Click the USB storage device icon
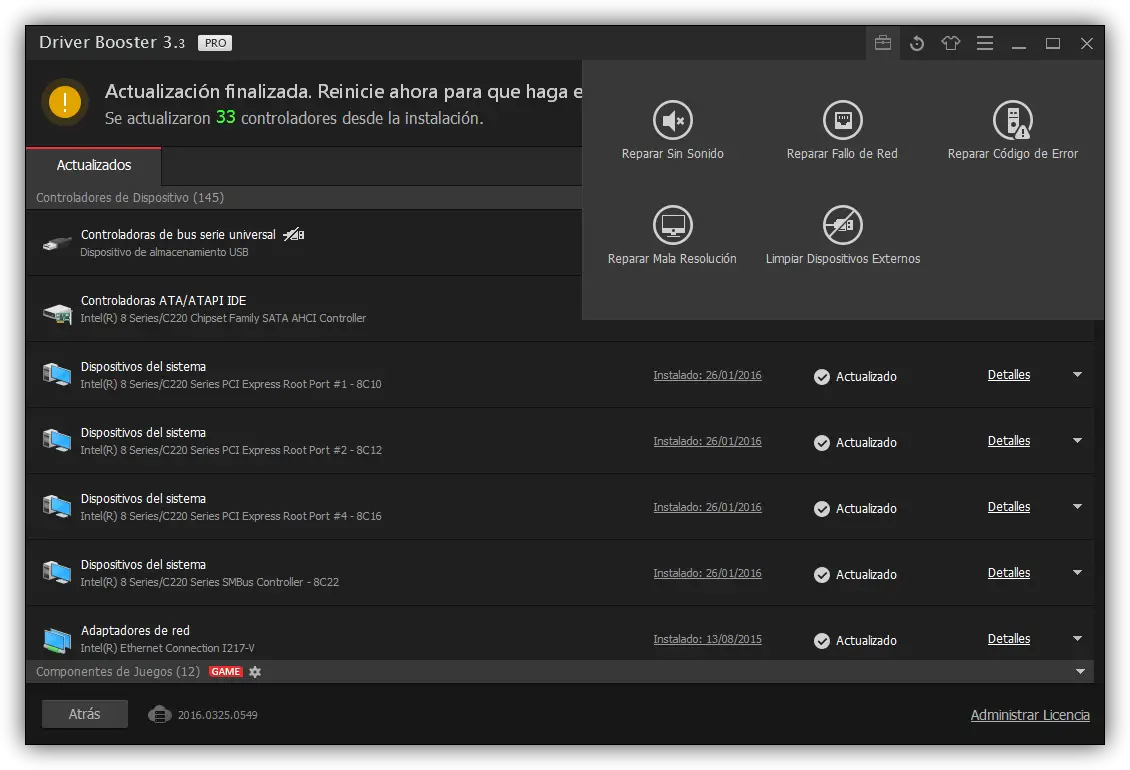1130x770 pixels. pos(57,244)
